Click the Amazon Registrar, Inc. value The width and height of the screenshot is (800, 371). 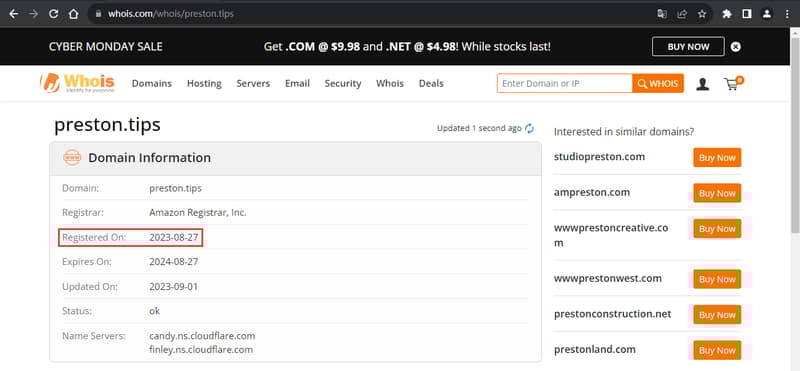[198, 213]
